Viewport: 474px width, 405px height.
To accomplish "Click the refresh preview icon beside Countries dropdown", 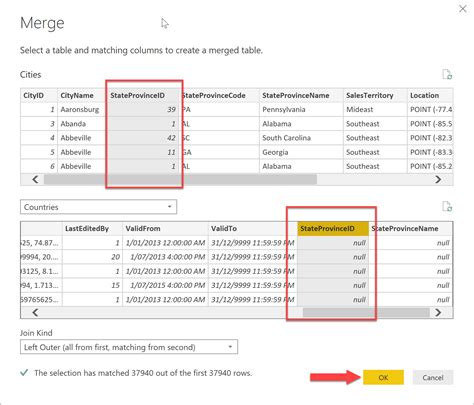I will [x=447, y=207].
